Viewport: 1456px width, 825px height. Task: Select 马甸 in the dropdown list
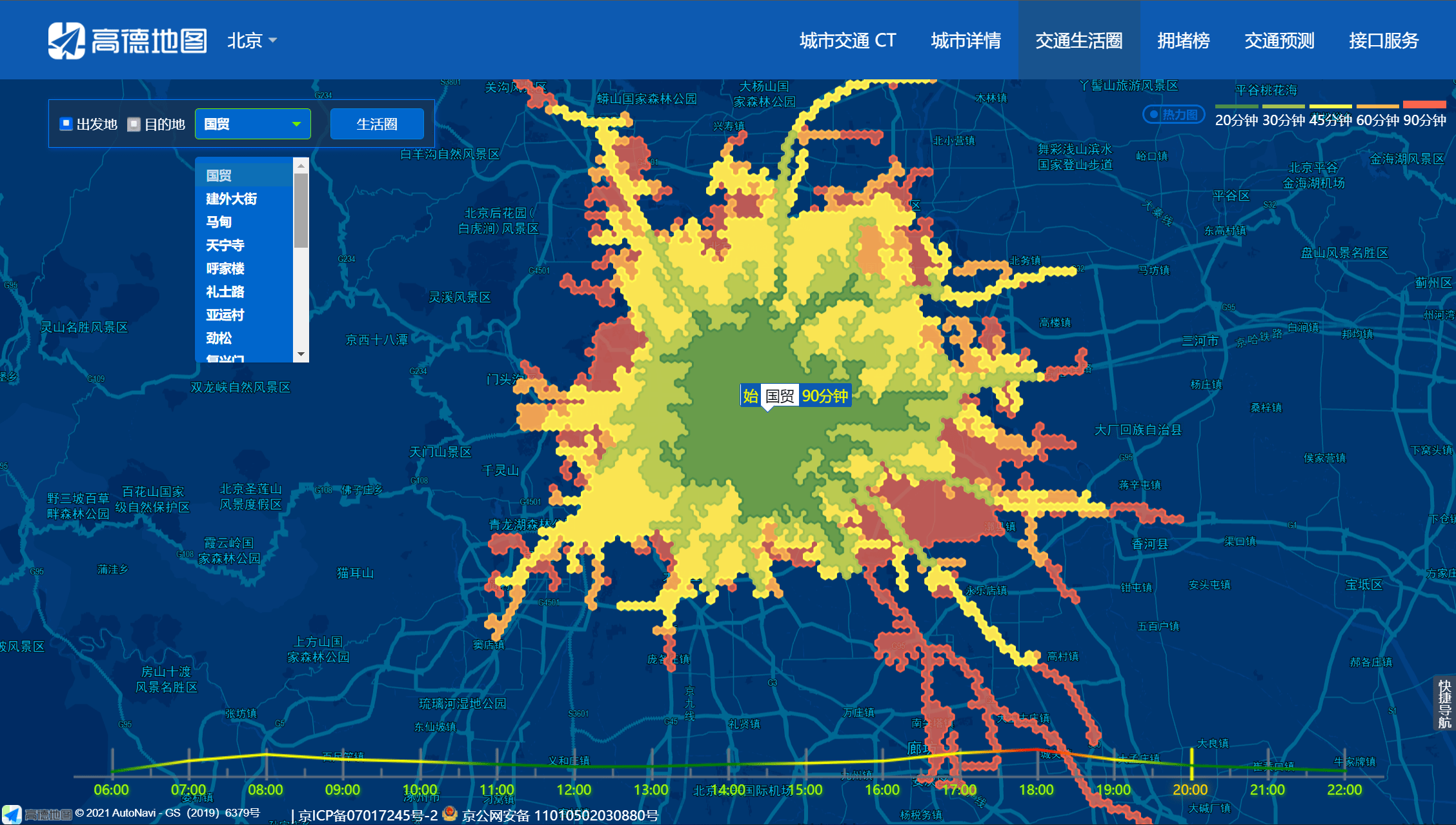pos(244,222)
